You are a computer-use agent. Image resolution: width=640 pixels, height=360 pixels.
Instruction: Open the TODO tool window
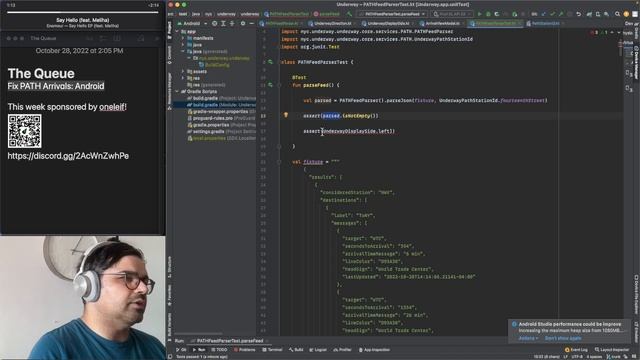tap(219, 350)
